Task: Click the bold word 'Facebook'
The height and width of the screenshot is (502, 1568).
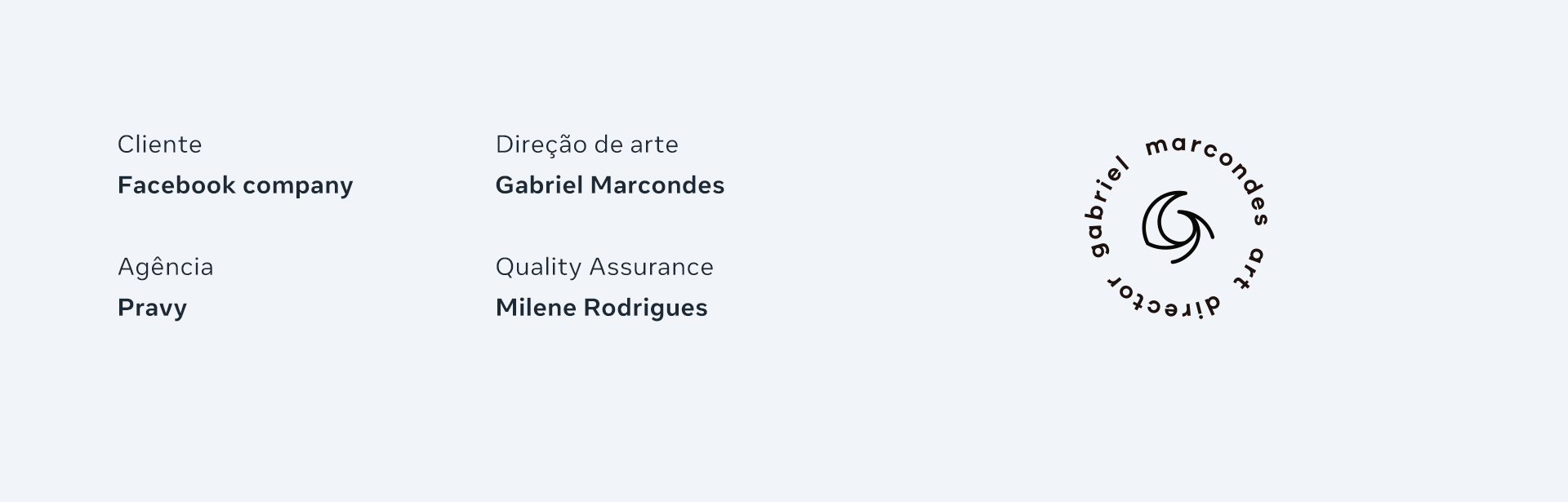Action: click(x=176, y=185)
